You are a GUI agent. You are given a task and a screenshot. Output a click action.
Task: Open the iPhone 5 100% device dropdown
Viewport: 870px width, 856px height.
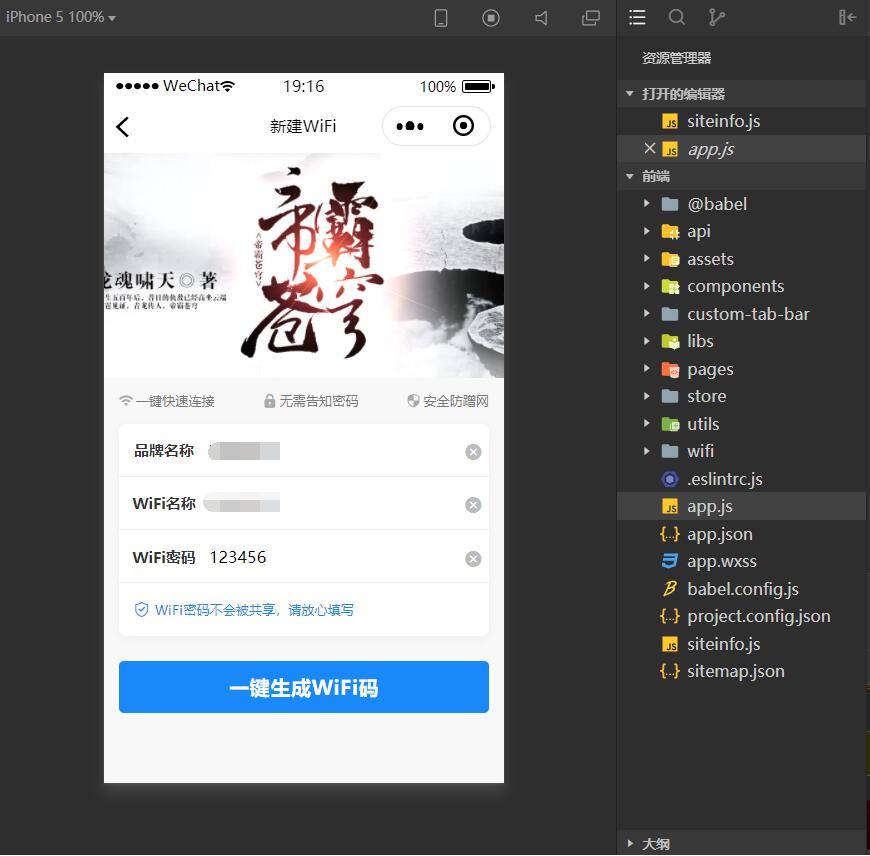(60, 17)
